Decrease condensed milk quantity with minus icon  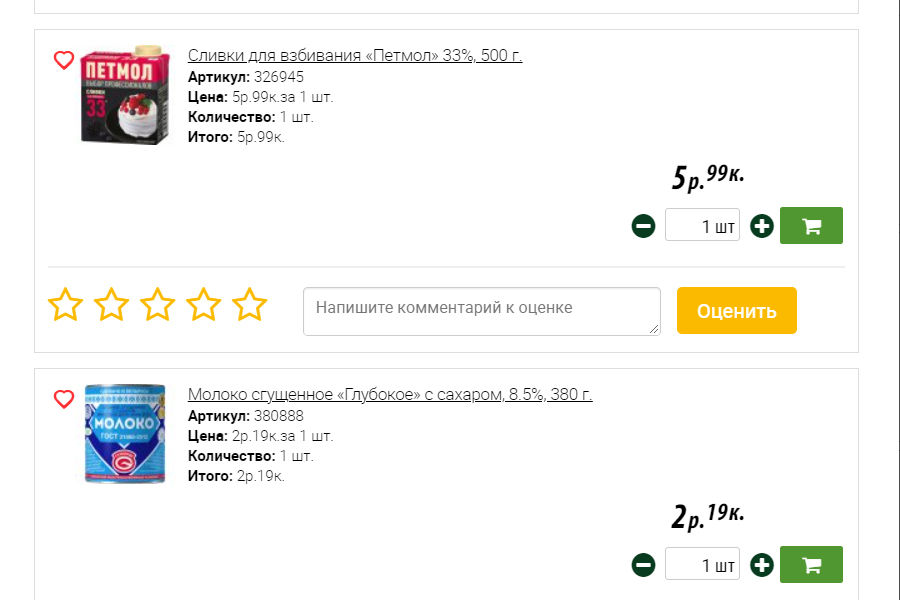pos(643,564)
